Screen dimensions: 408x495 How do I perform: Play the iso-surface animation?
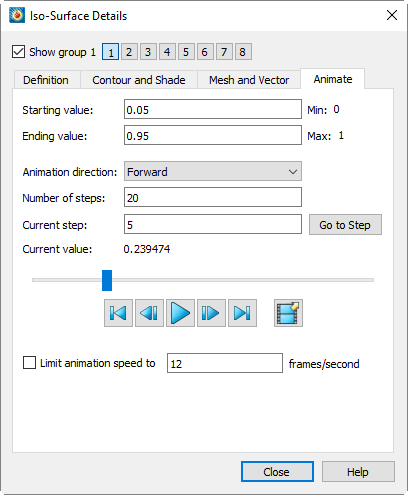180,313
